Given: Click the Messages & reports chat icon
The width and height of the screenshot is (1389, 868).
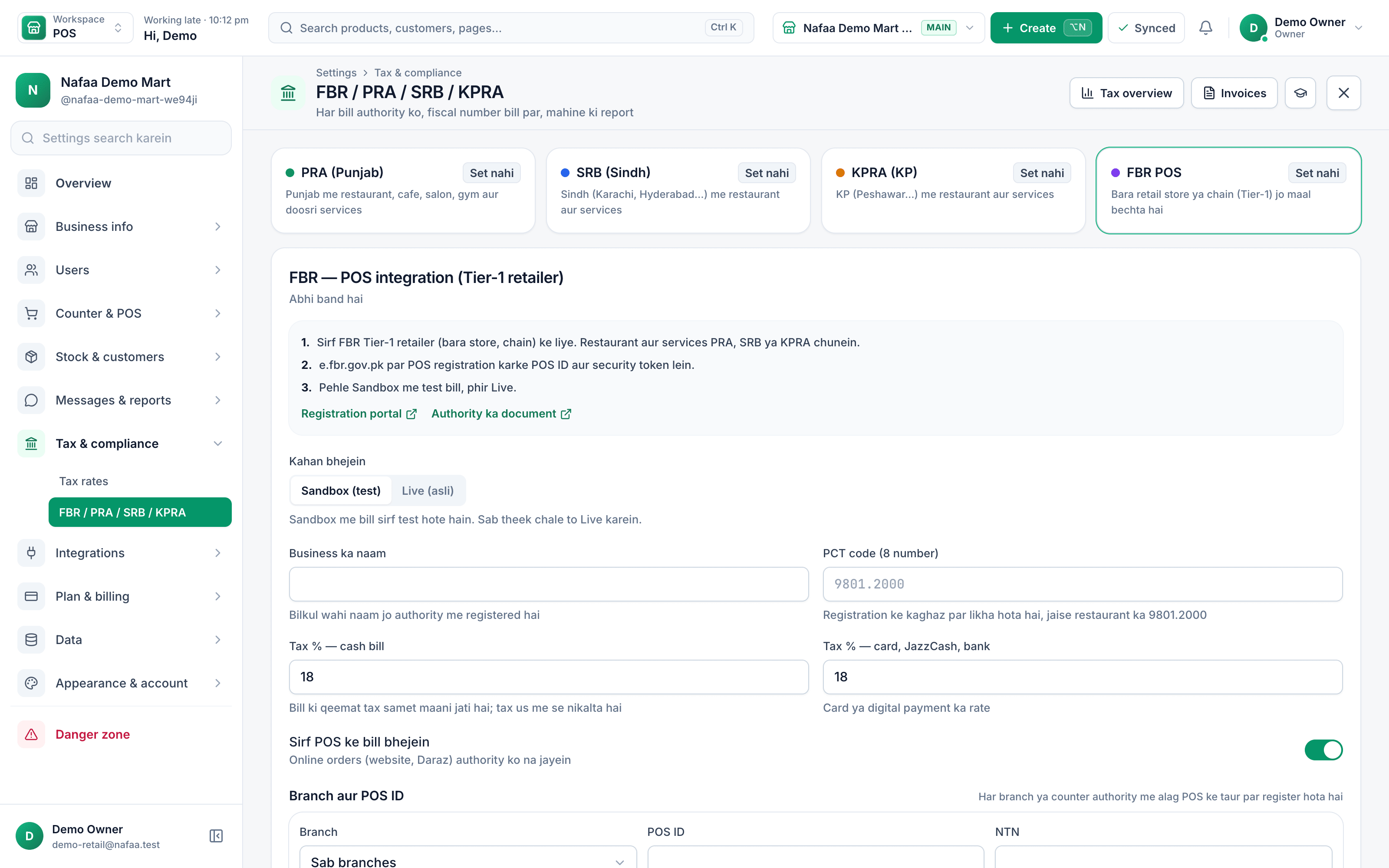Looking at the screenshot, I should pos(31,400).
